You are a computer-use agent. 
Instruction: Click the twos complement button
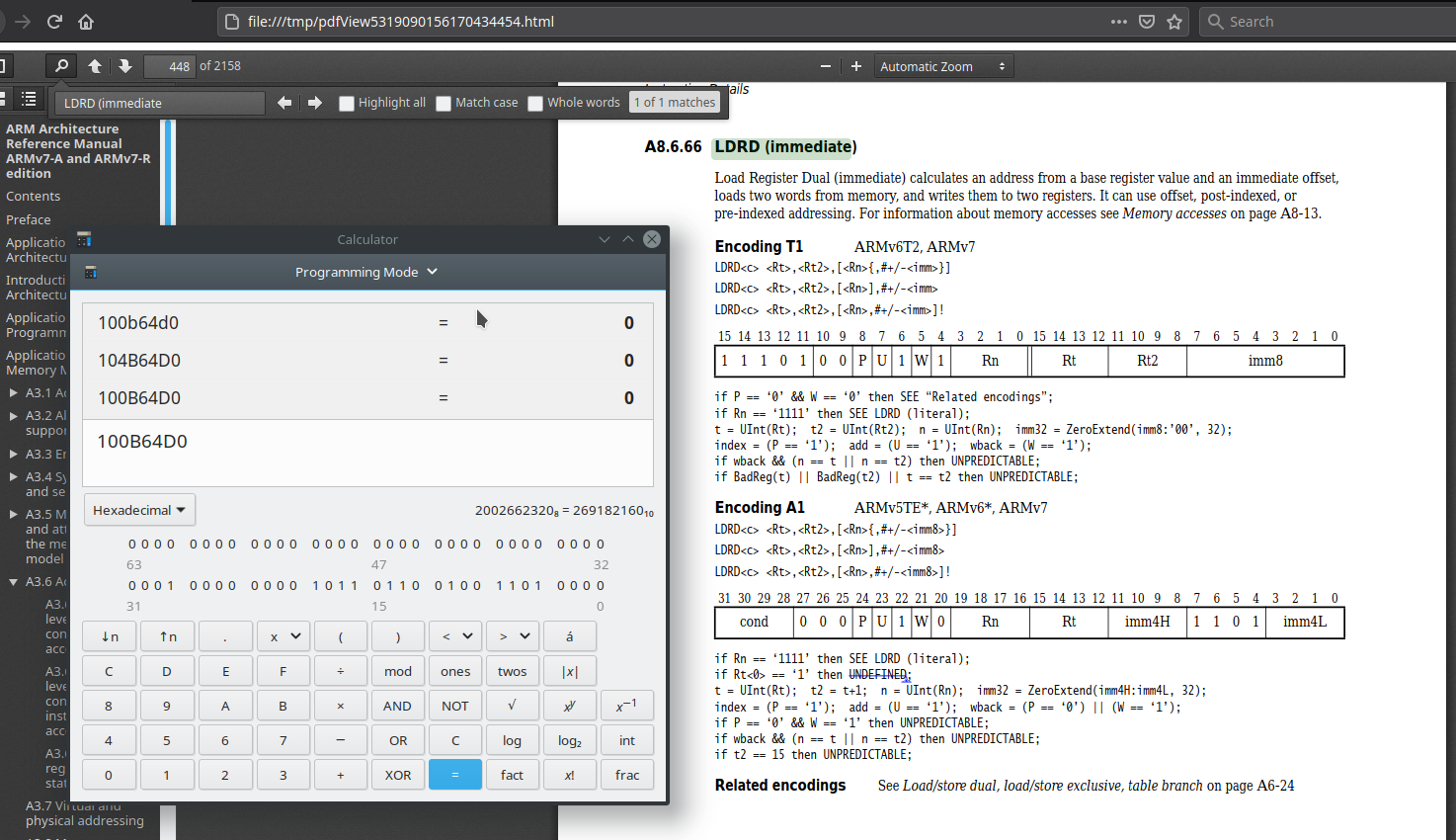point(513,671)
